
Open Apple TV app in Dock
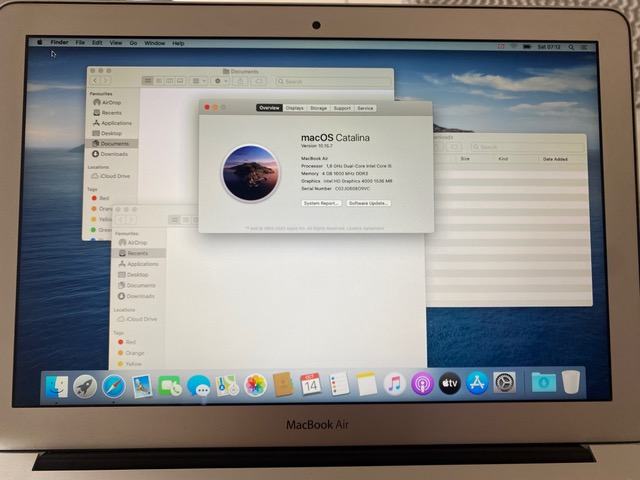[449, 383]
